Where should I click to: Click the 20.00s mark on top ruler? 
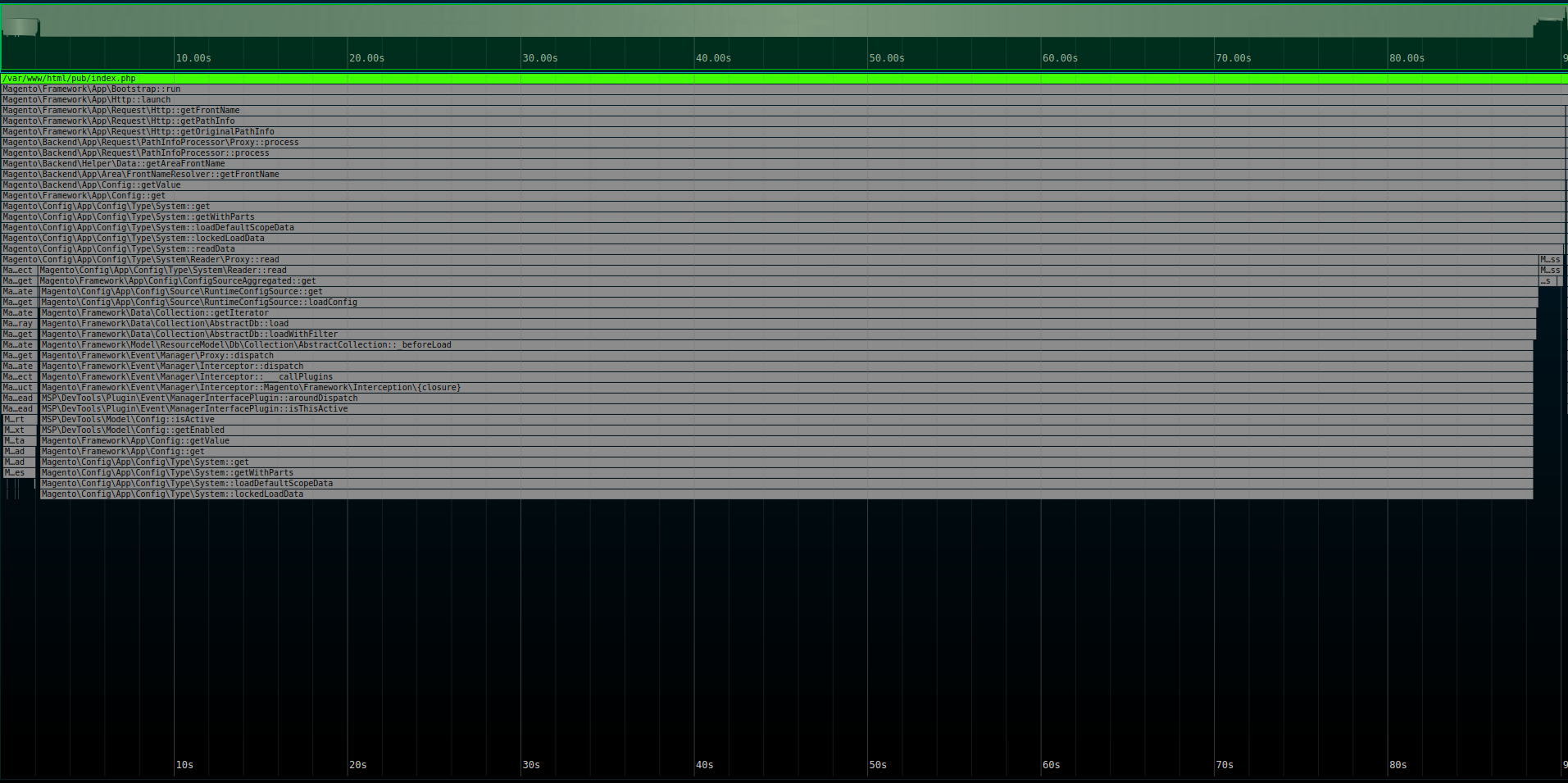pos(366,58)
